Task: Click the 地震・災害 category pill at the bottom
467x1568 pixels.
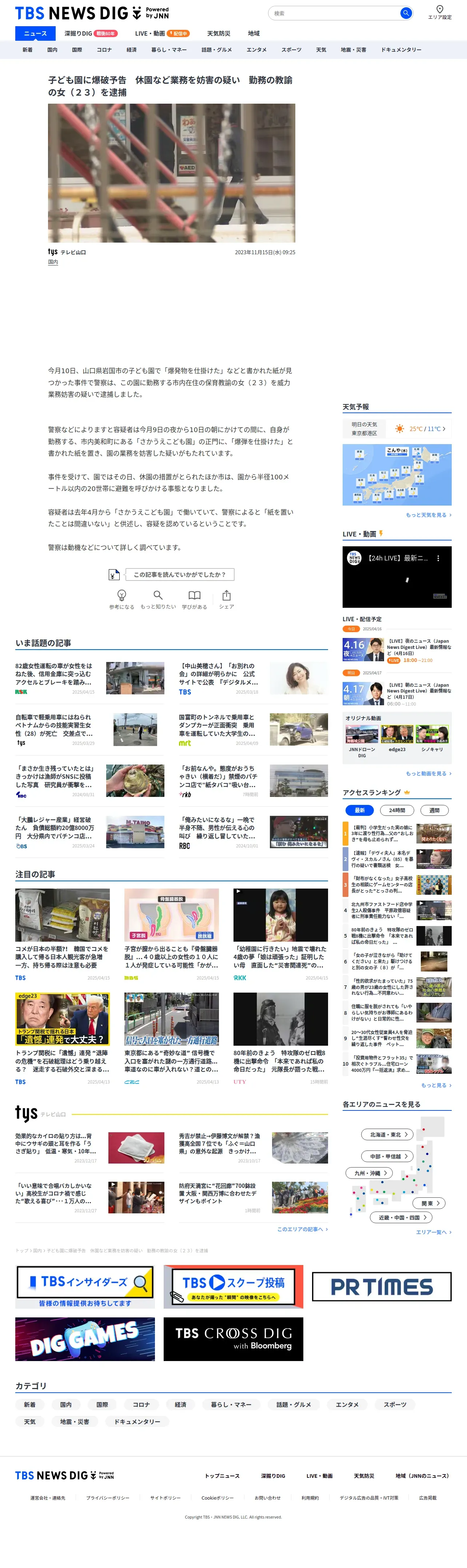Action: pos(74,1421)
